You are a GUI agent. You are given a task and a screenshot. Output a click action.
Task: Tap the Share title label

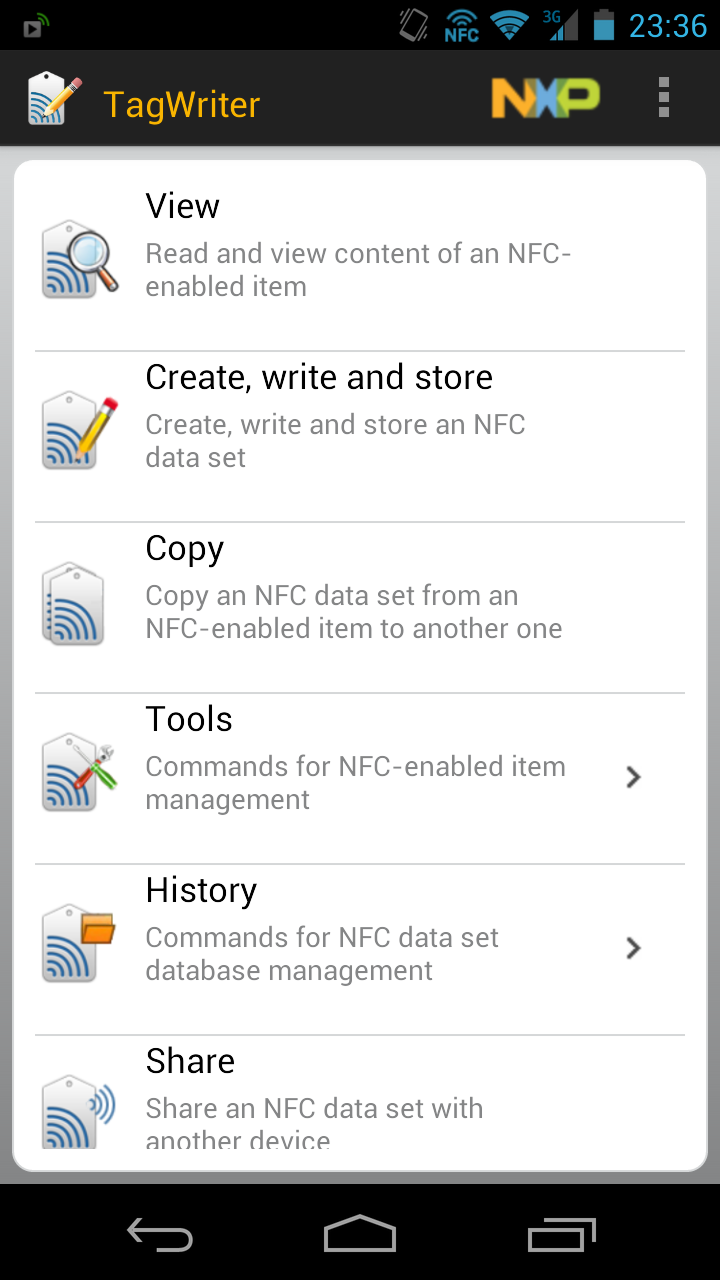(190, 1061)
